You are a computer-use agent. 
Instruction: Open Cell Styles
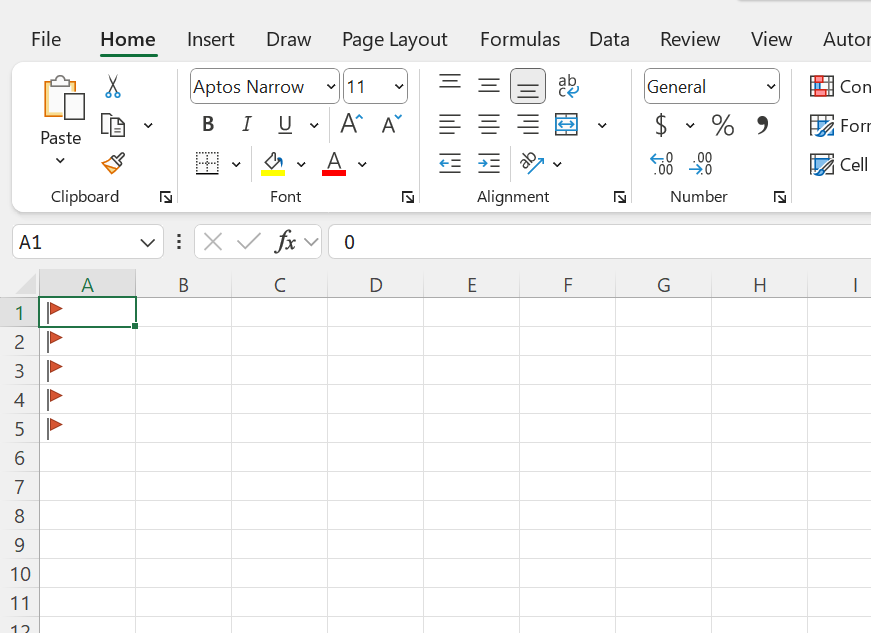coord(839,165)
